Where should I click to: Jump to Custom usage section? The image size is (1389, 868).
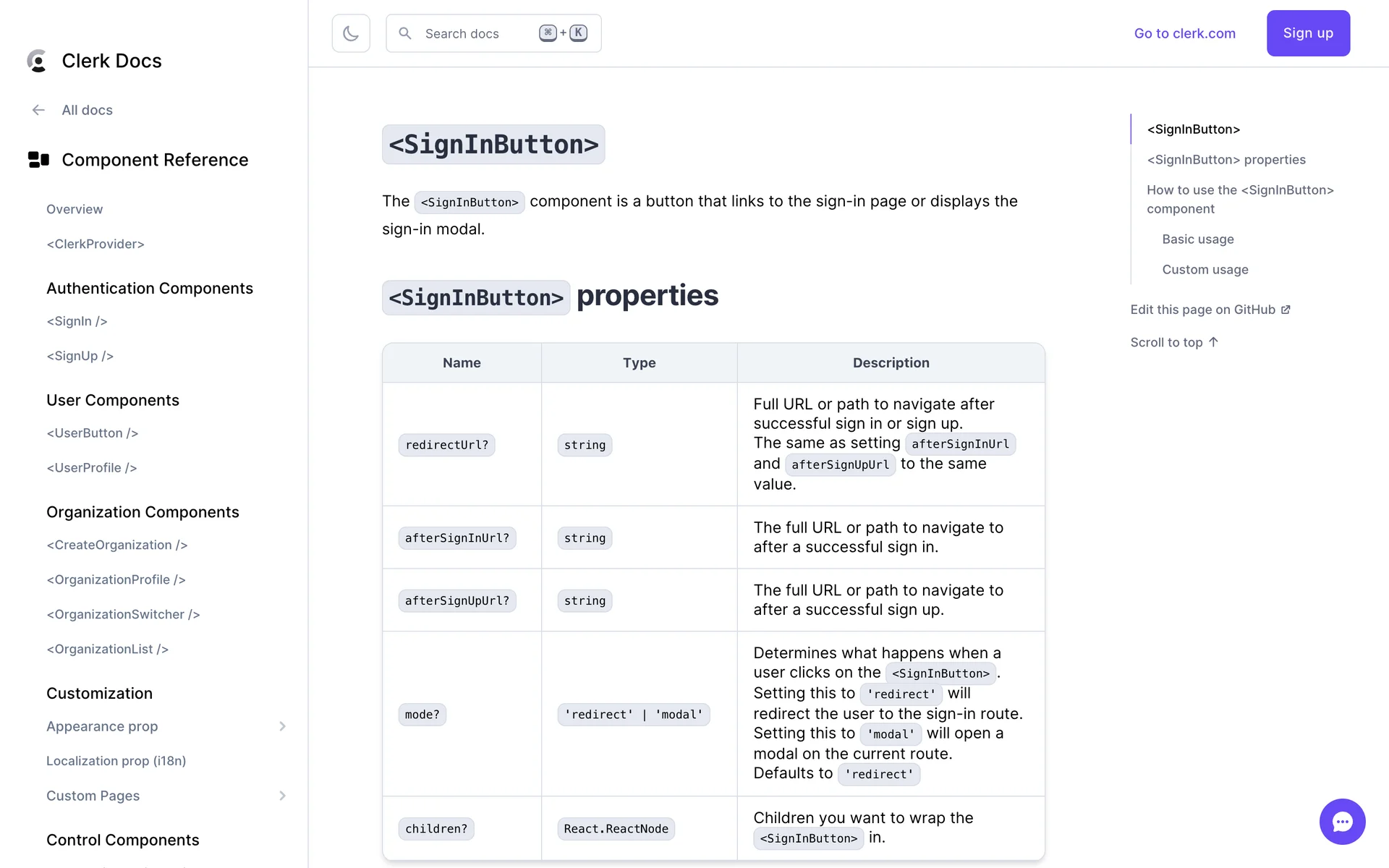coord(1205,270)
